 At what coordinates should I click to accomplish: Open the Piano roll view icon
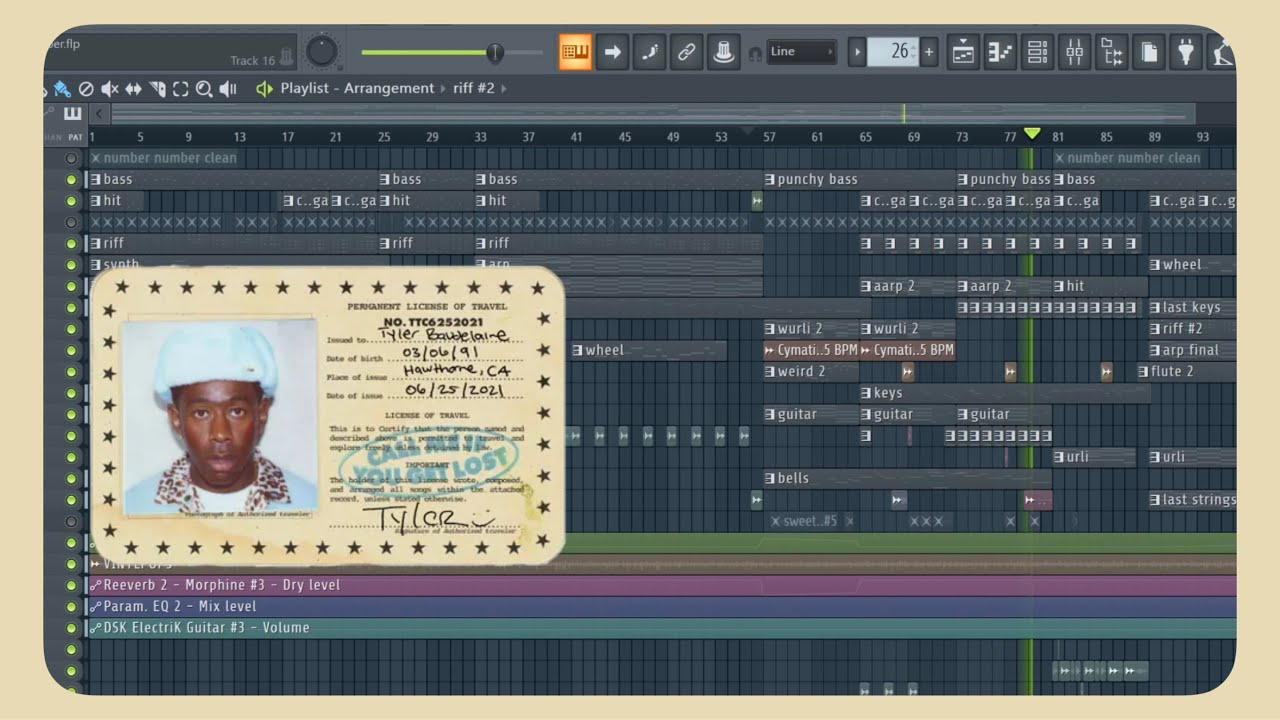click(x=1000, y=52)
